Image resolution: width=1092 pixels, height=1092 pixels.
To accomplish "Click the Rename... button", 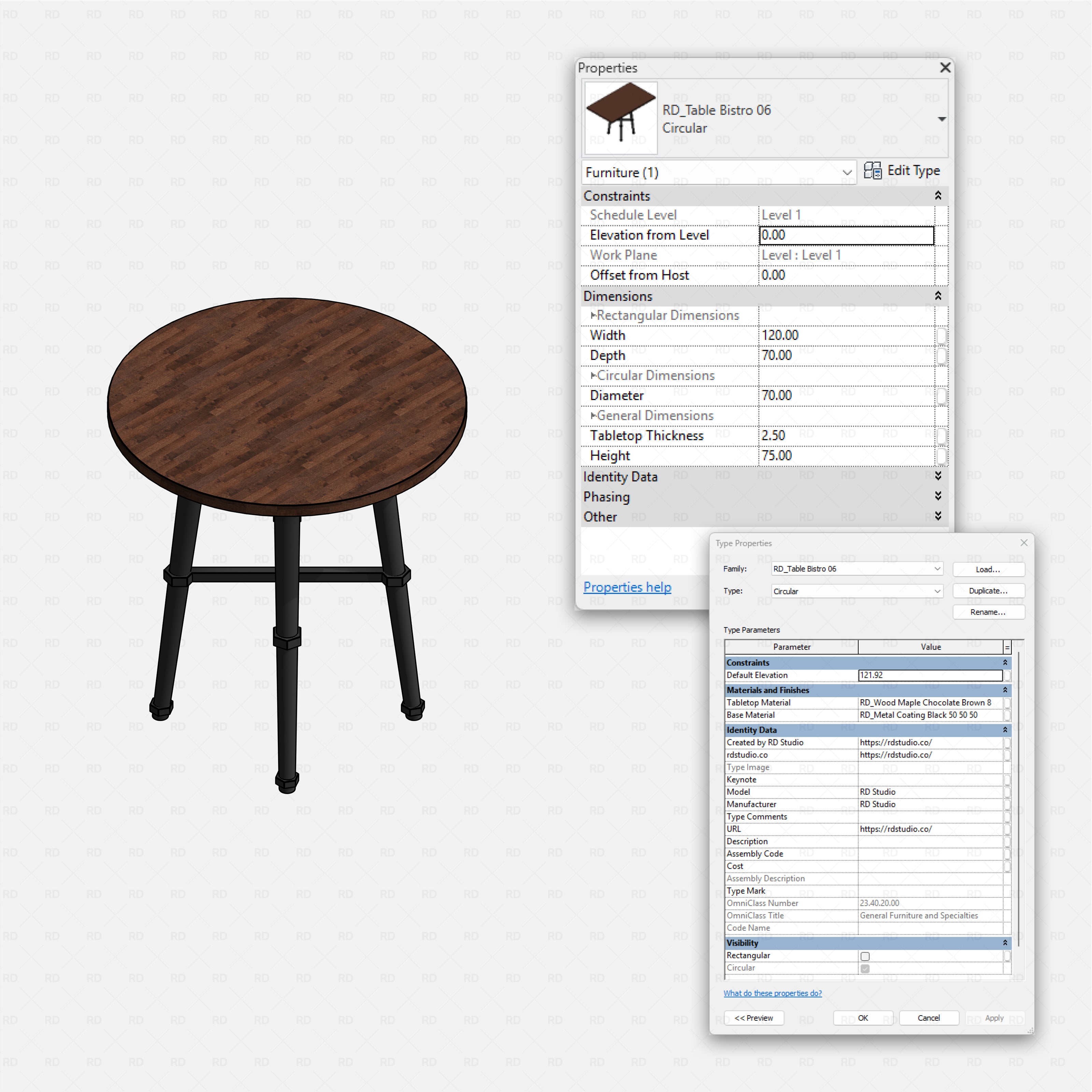I will 988,612.
